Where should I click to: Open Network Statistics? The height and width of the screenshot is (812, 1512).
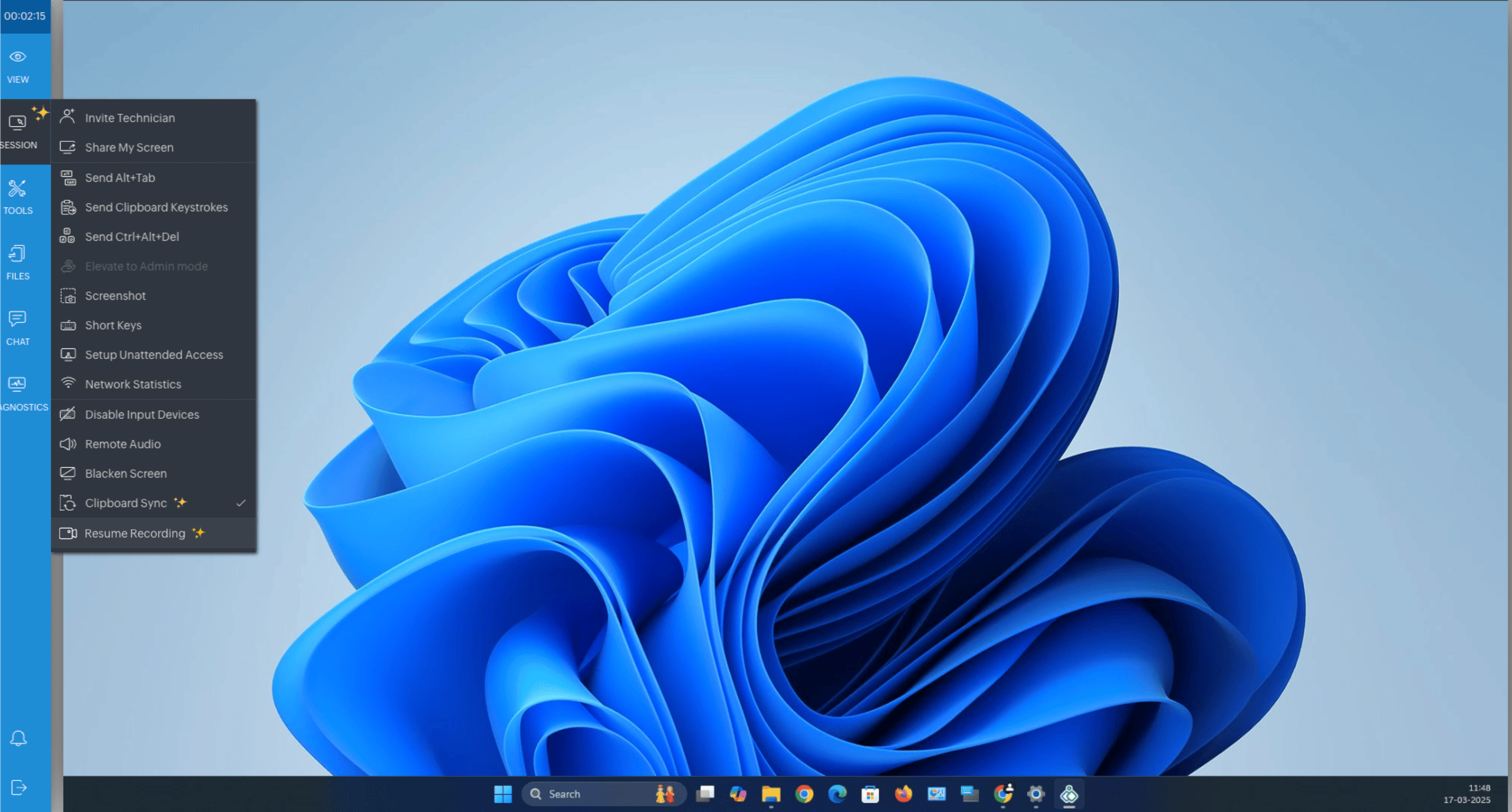pos(133,384)
